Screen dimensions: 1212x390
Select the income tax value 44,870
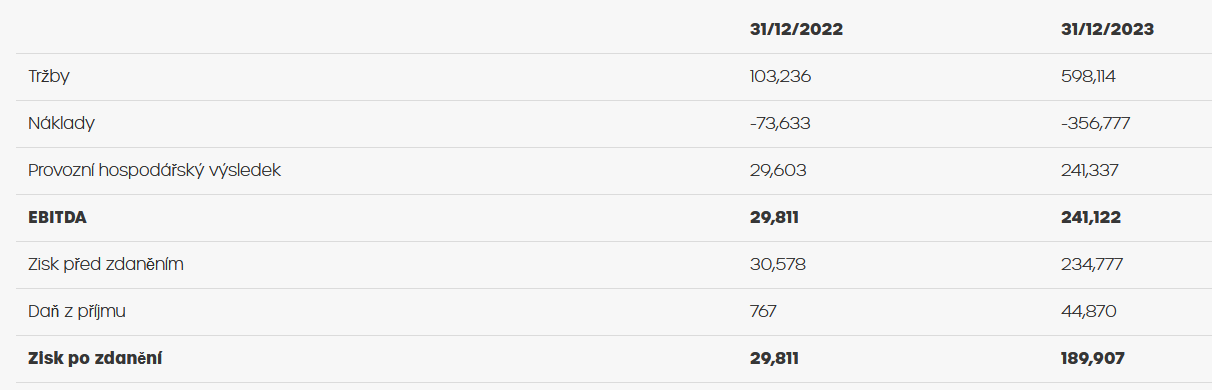coord(1089,312)
